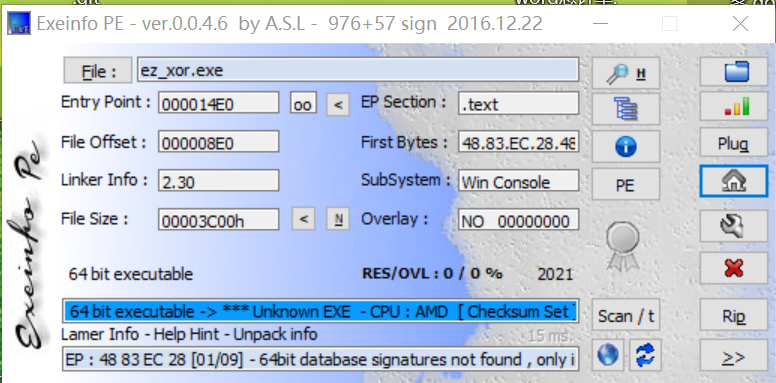Click the First Bytes field
The image size is (776, 383).
(518, 142)
